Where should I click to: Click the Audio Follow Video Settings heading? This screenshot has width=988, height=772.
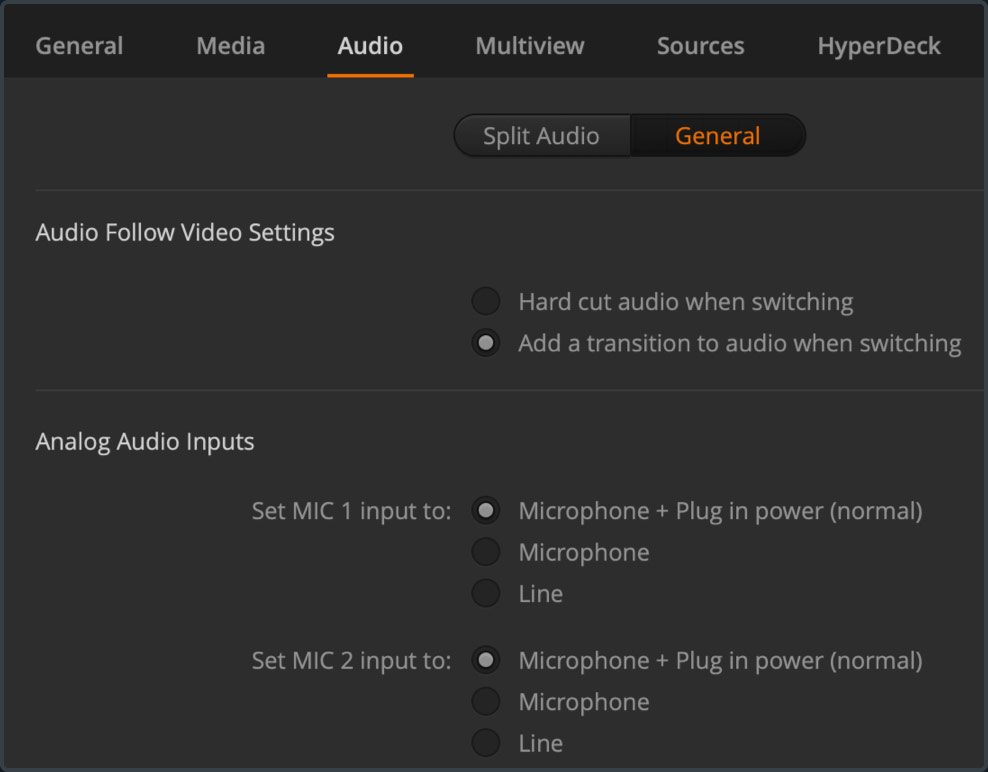(185, 232)
